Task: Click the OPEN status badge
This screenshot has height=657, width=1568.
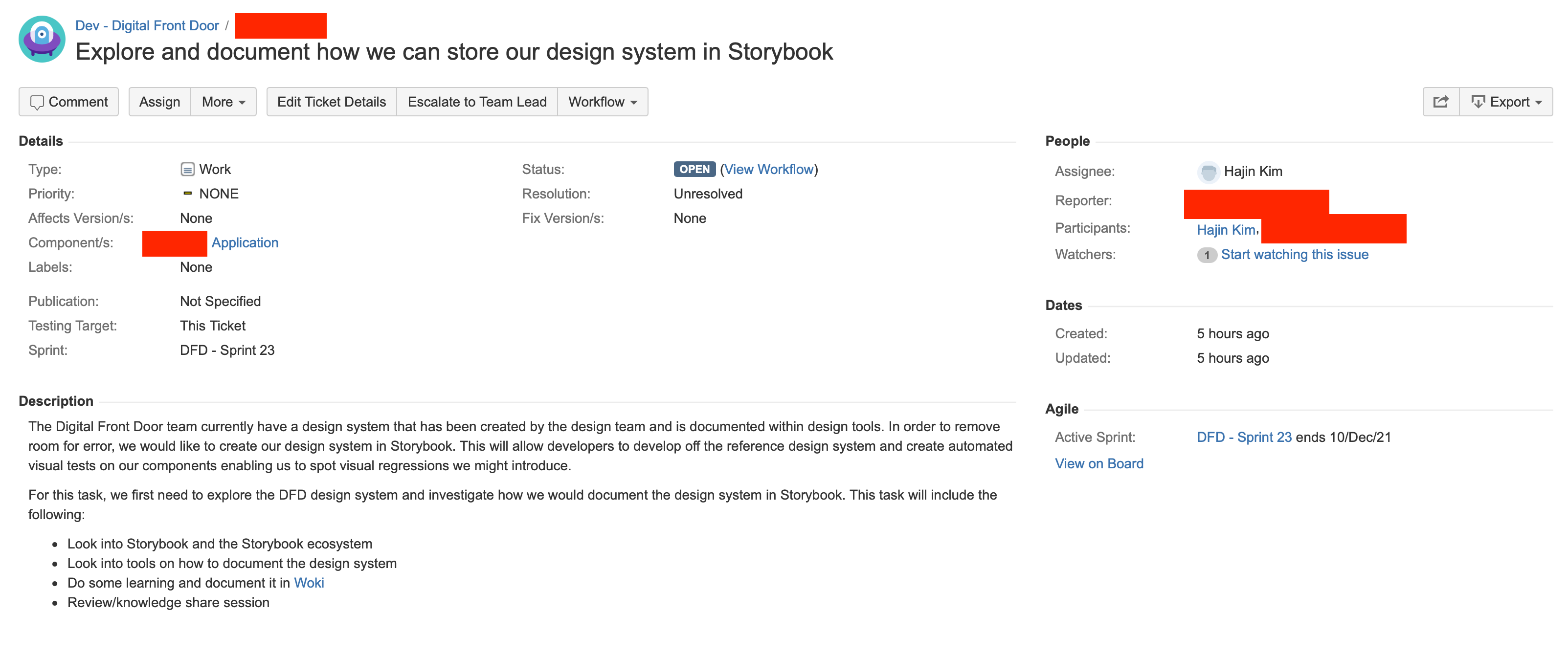Action: tap(694, 169)
